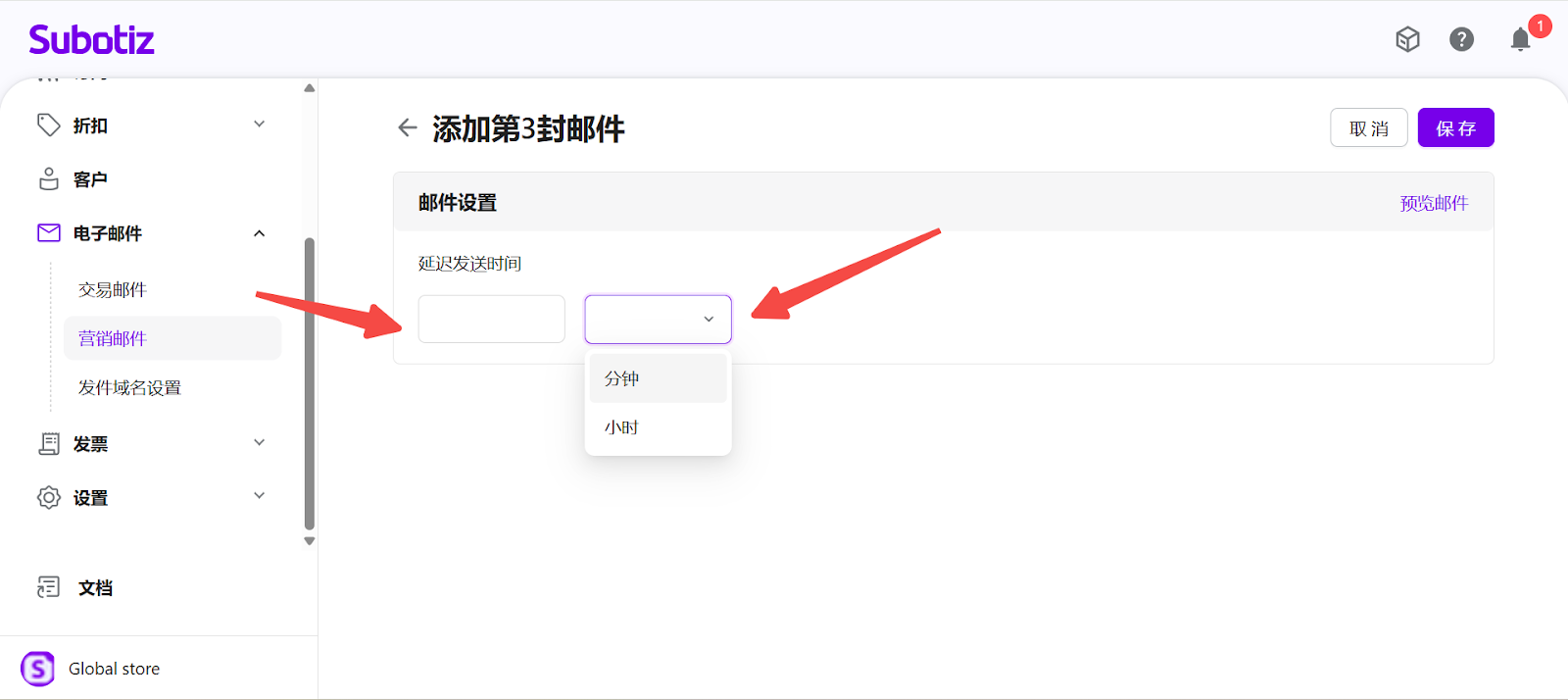This screenshot has height=700, width=1568.
Task: Click the notification bell icon
Action: tap(1520, 39)
